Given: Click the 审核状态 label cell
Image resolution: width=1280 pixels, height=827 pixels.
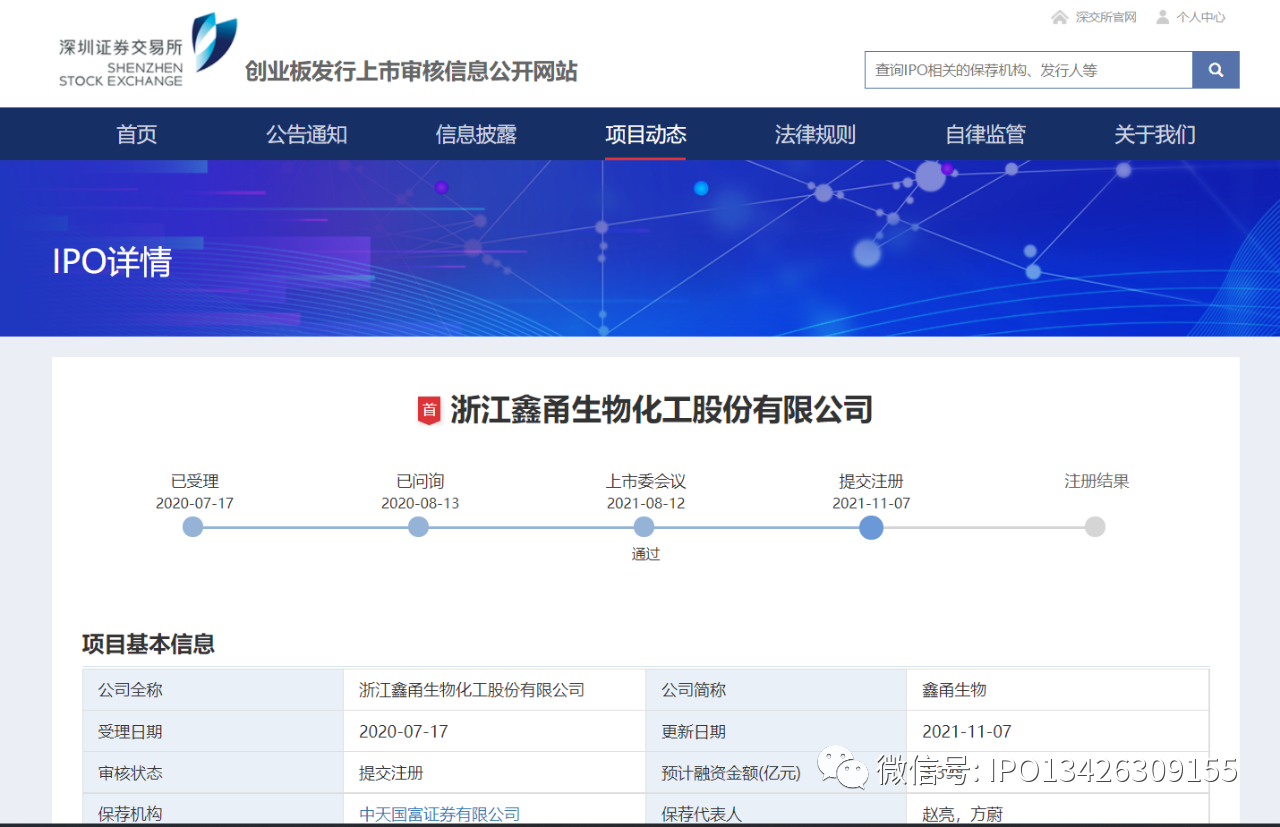Looking at the screenshot, I should [213, 773].
